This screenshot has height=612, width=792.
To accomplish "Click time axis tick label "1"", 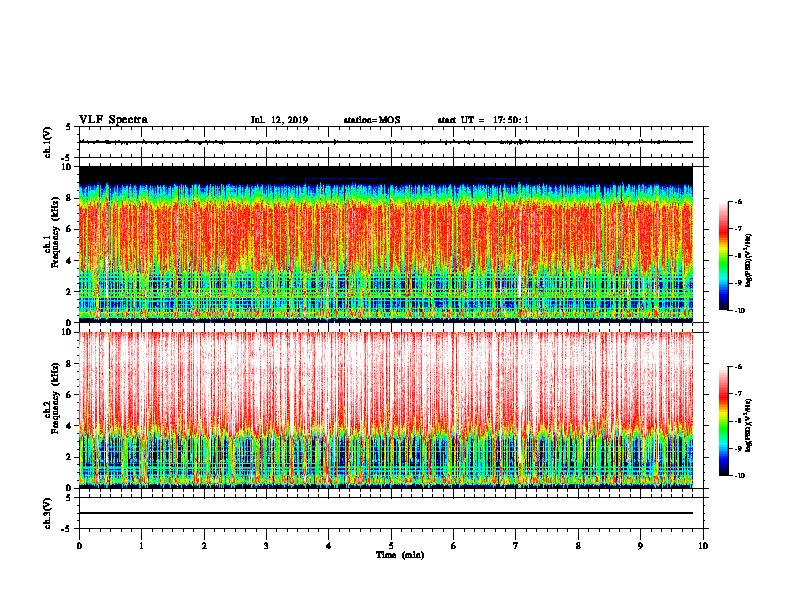I will [x=141, y=546].
